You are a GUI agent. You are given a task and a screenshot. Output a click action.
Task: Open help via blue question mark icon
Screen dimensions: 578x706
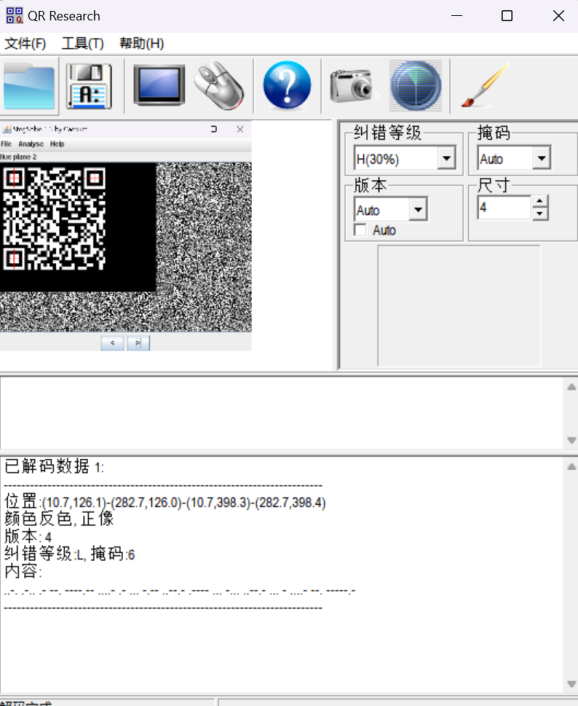287,85
